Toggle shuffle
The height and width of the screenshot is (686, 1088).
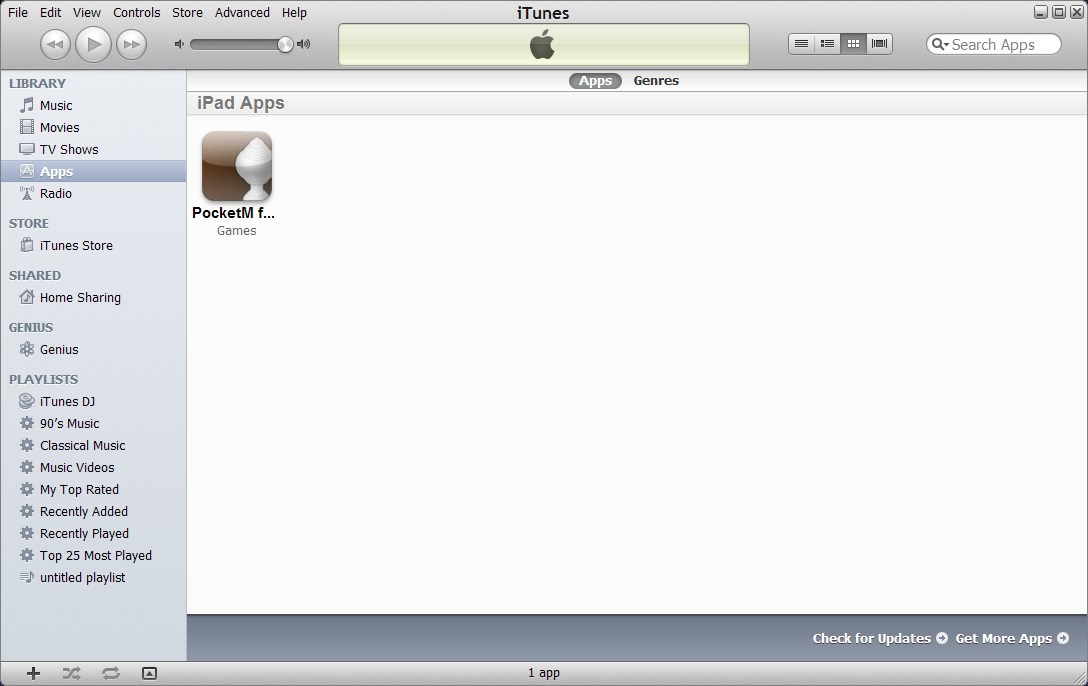click(x=71, y=673)
